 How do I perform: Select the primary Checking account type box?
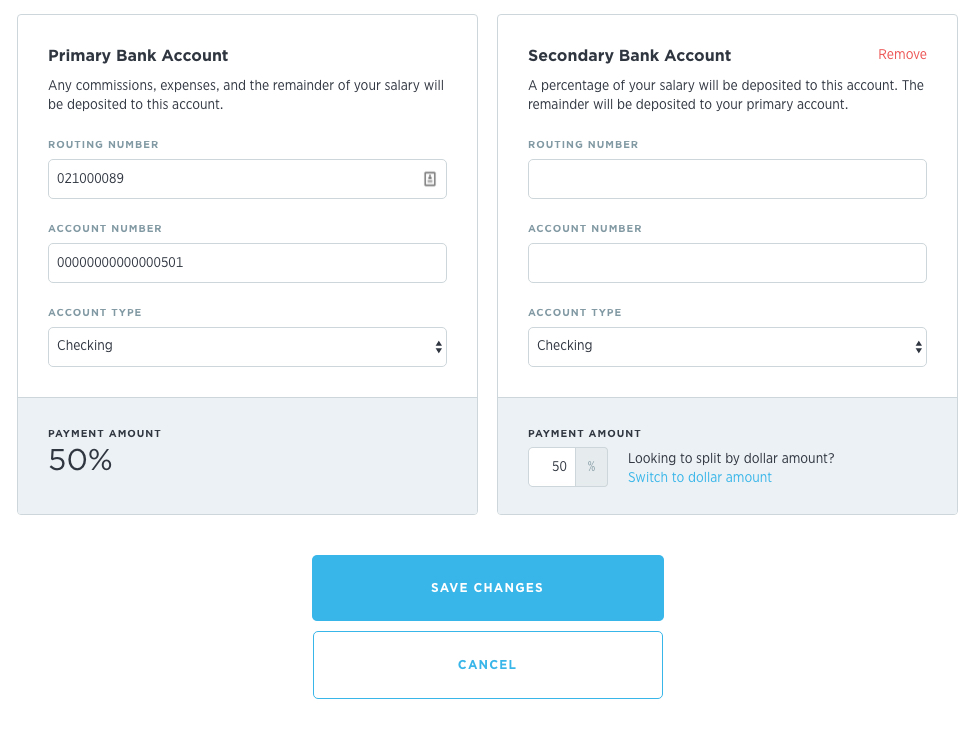247,347
